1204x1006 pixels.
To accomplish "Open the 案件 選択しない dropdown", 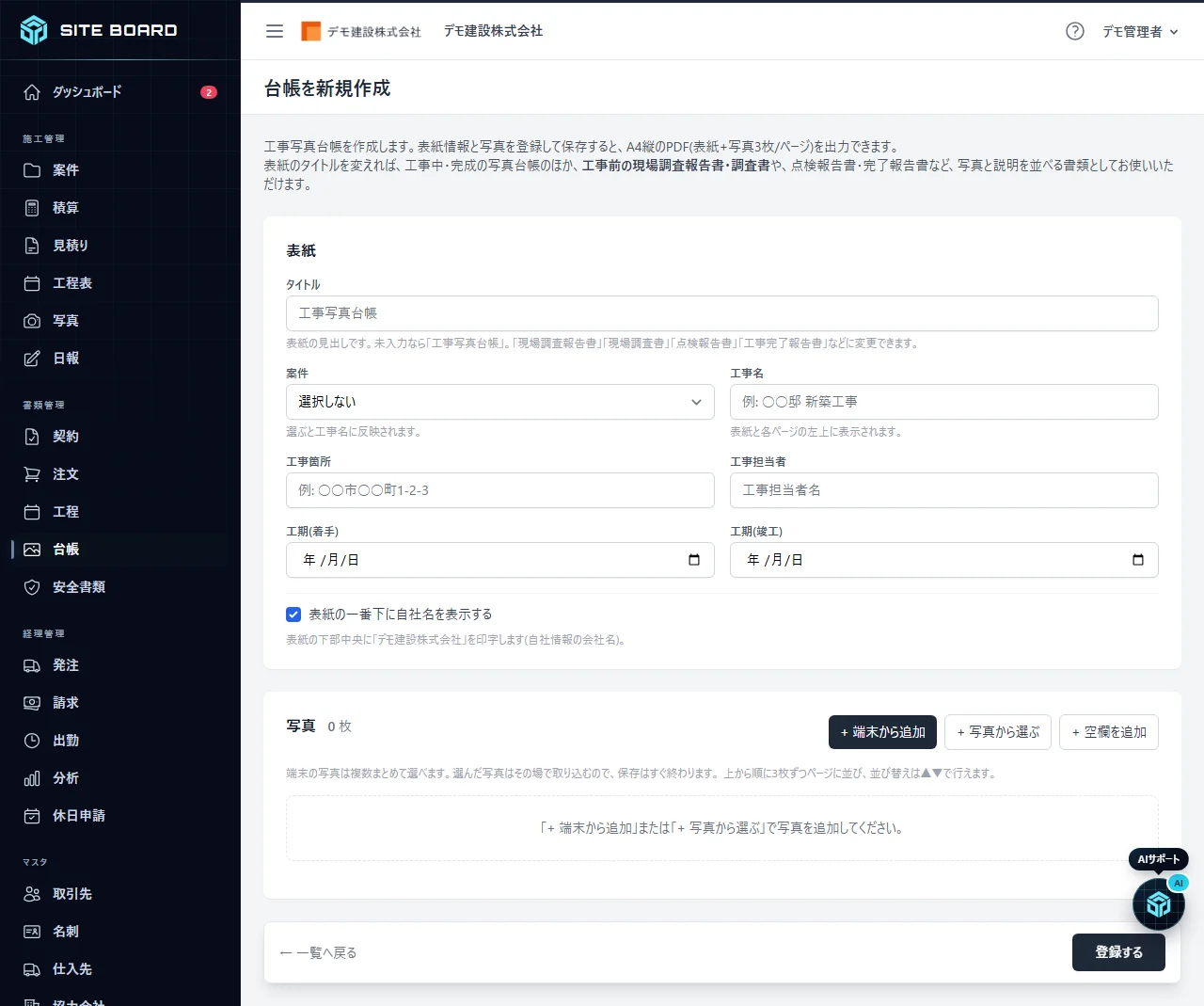I will click(x=500, y=402).
